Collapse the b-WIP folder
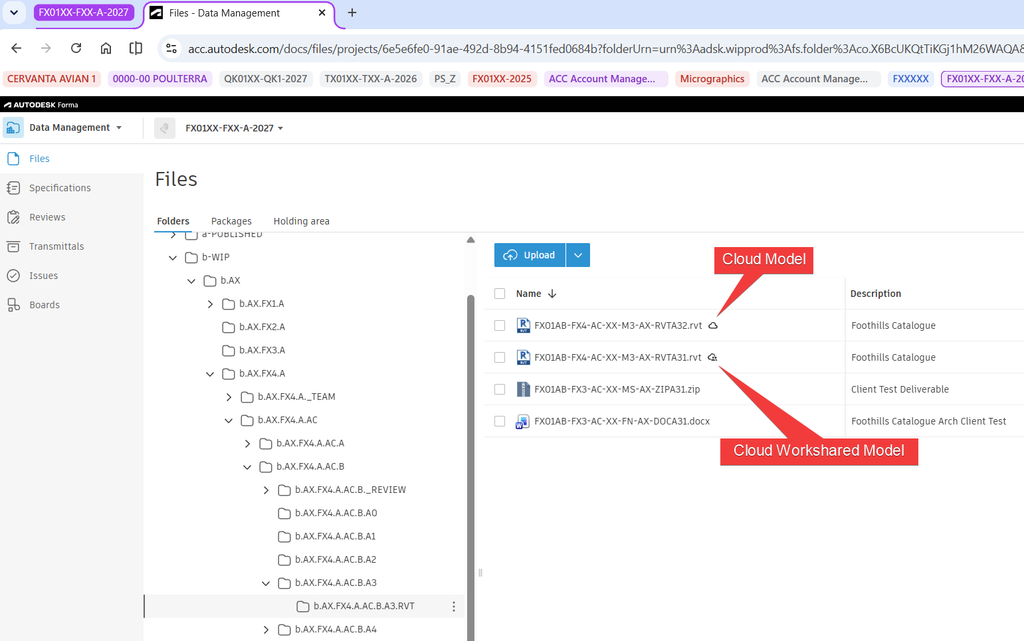Viewport: 1024px width, 641px height. [173, 258]
